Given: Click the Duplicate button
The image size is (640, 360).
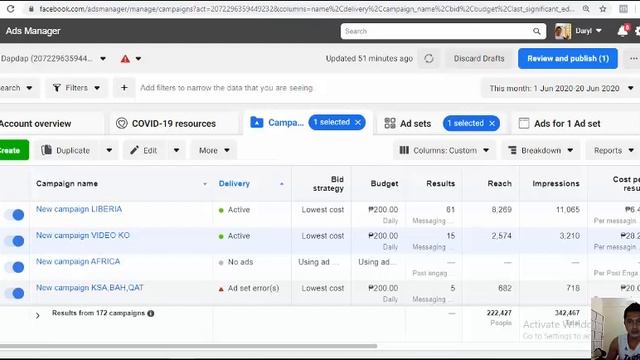Looking at the screenshot, I should [x=67, y=150].
